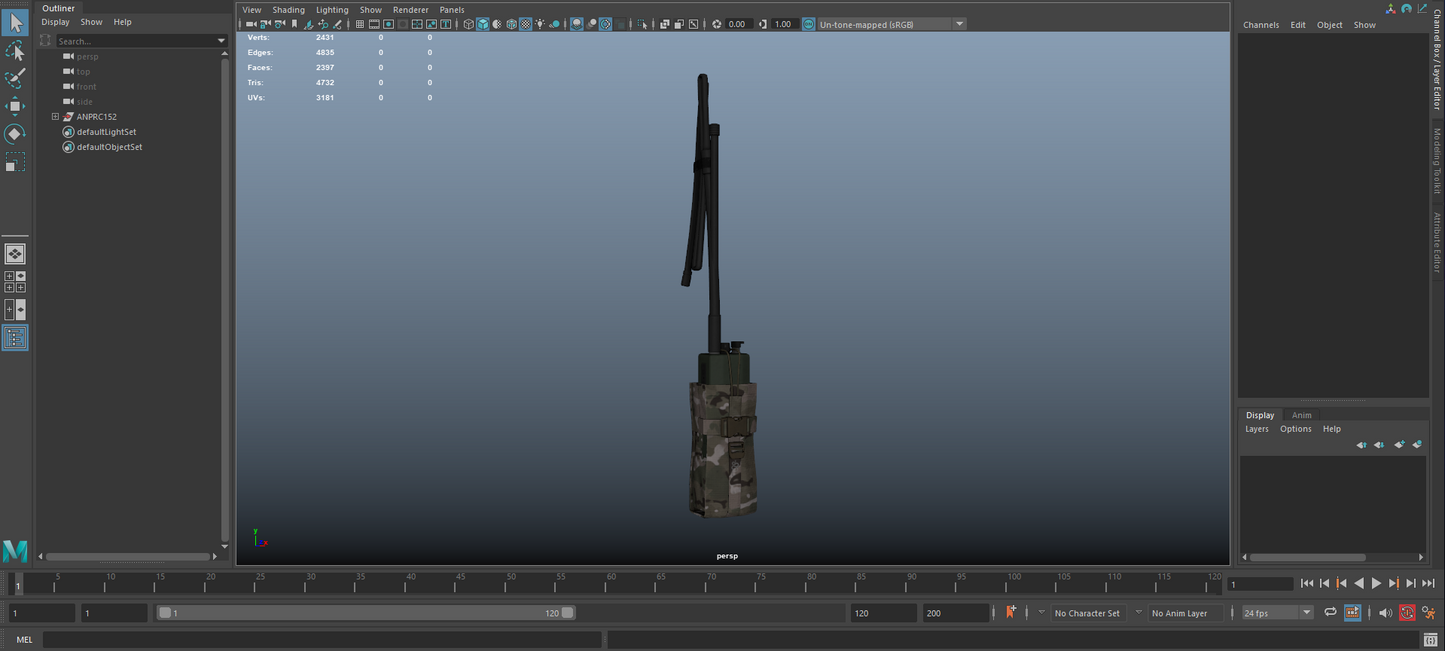Toggle the Outliner panel layout button
Image resolution: width=1445 pixels, height=651 pixels.
tap(15, 338)
